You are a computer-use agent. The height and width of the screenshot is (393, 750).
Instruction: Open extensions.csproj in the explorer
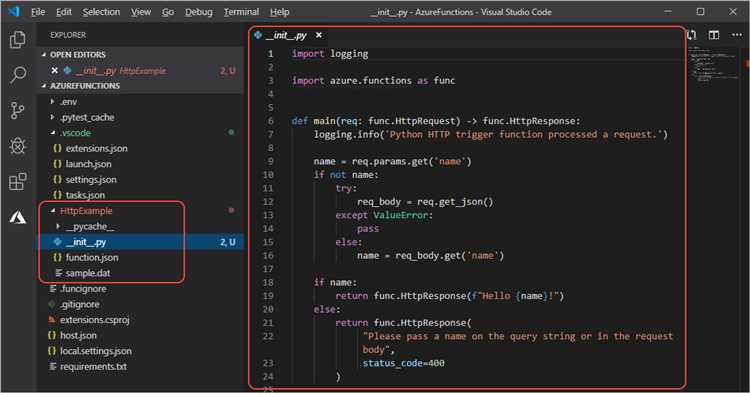tap(94, 320)
